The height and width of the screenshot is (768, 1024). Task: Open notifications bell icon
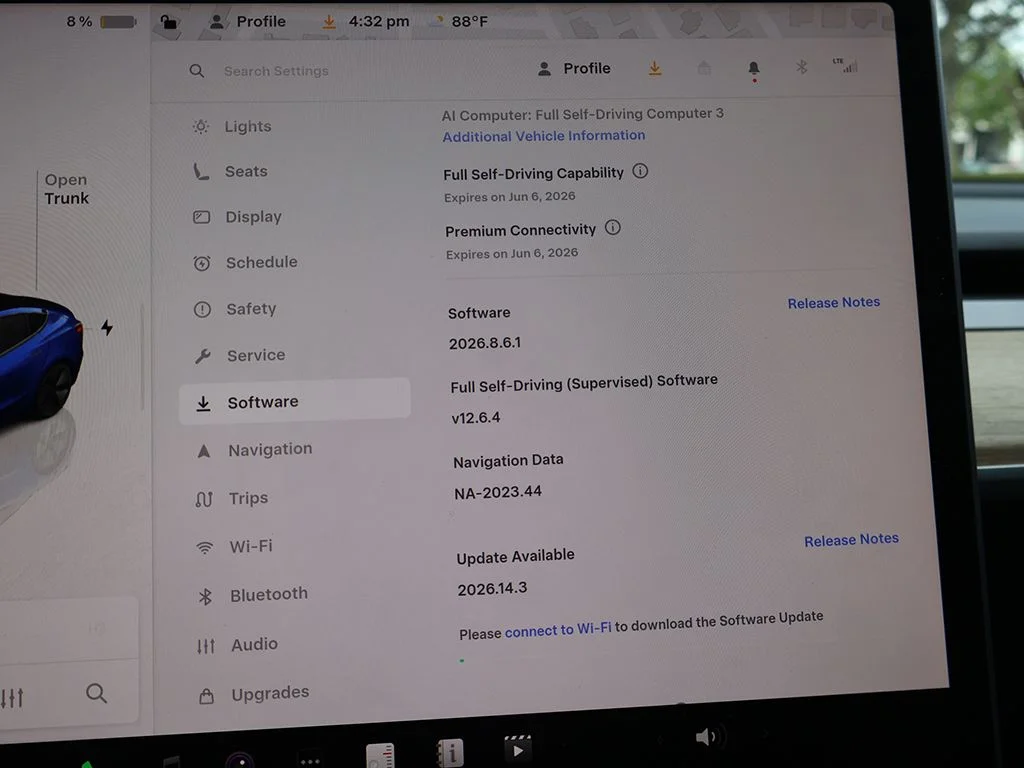754,69
